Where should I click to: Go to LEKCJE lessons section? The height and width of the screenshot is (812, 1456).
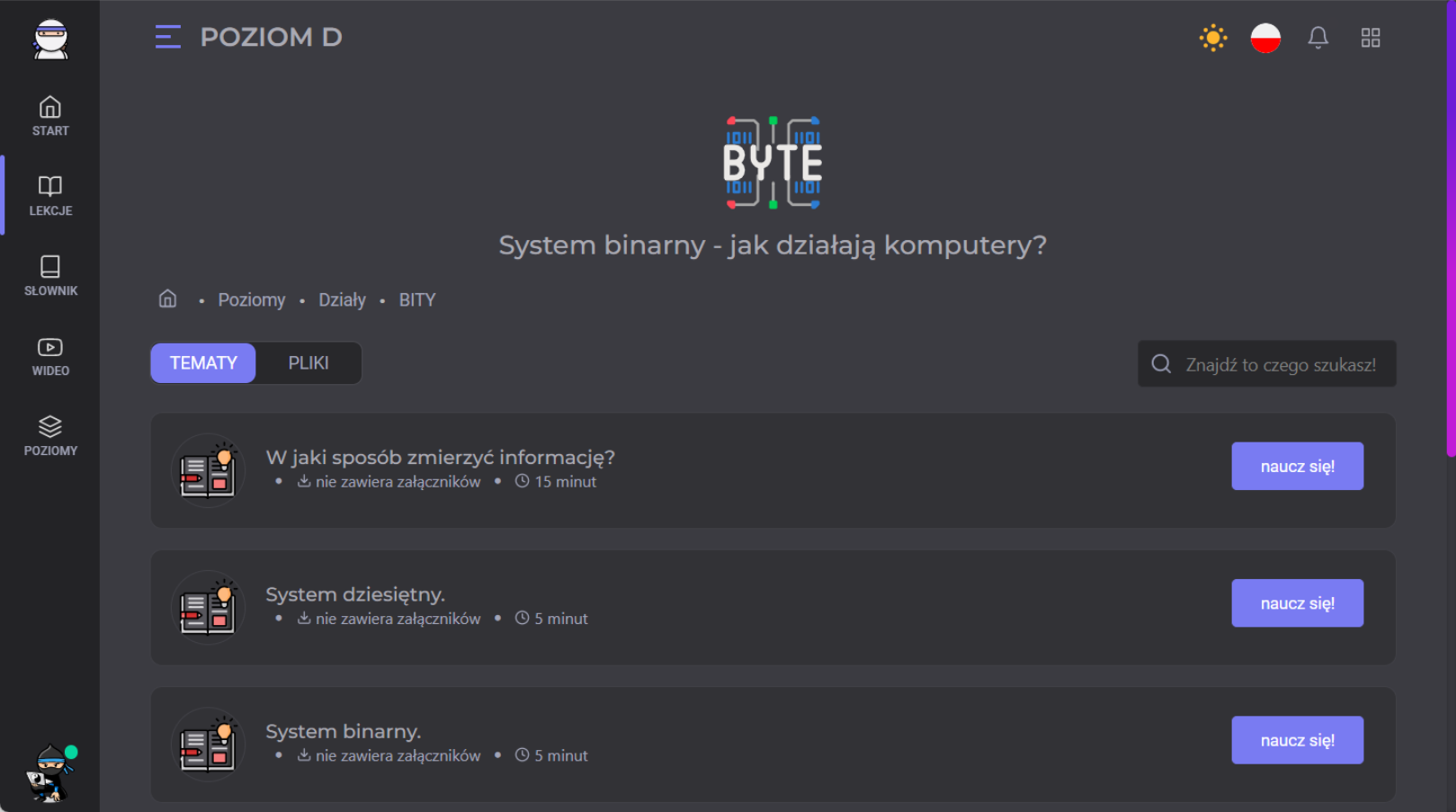pyautogui.click(x=50, y=195)
